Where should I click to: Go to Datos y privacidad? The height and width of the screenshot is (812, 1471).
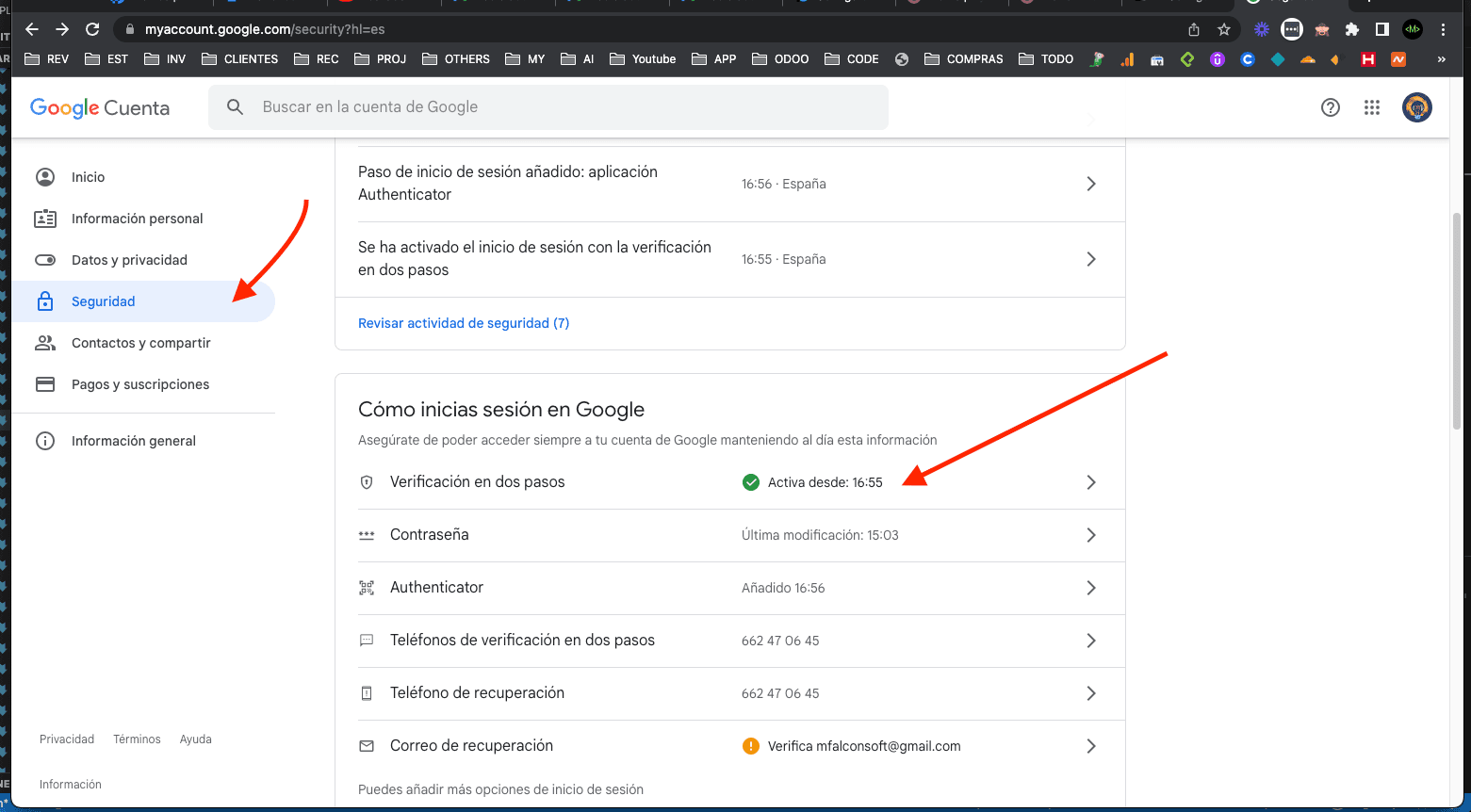[x=143, y=260]
